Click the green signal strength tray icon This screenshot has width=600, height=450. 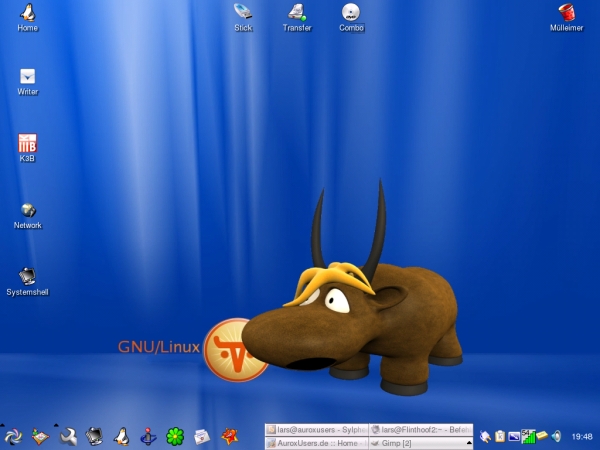pos(528,437)
